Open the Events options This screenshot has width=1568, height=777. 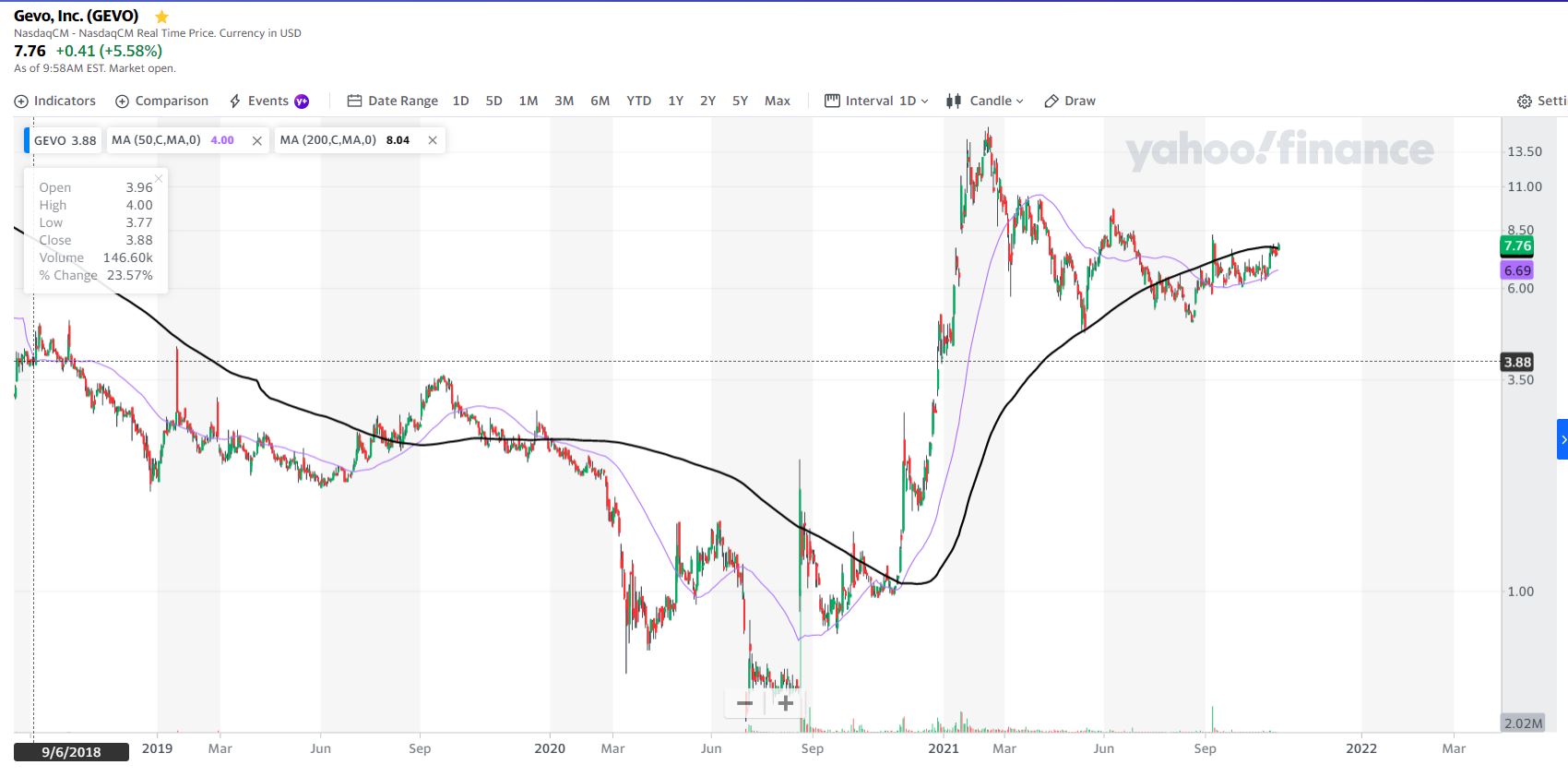(x=268, y=102)
